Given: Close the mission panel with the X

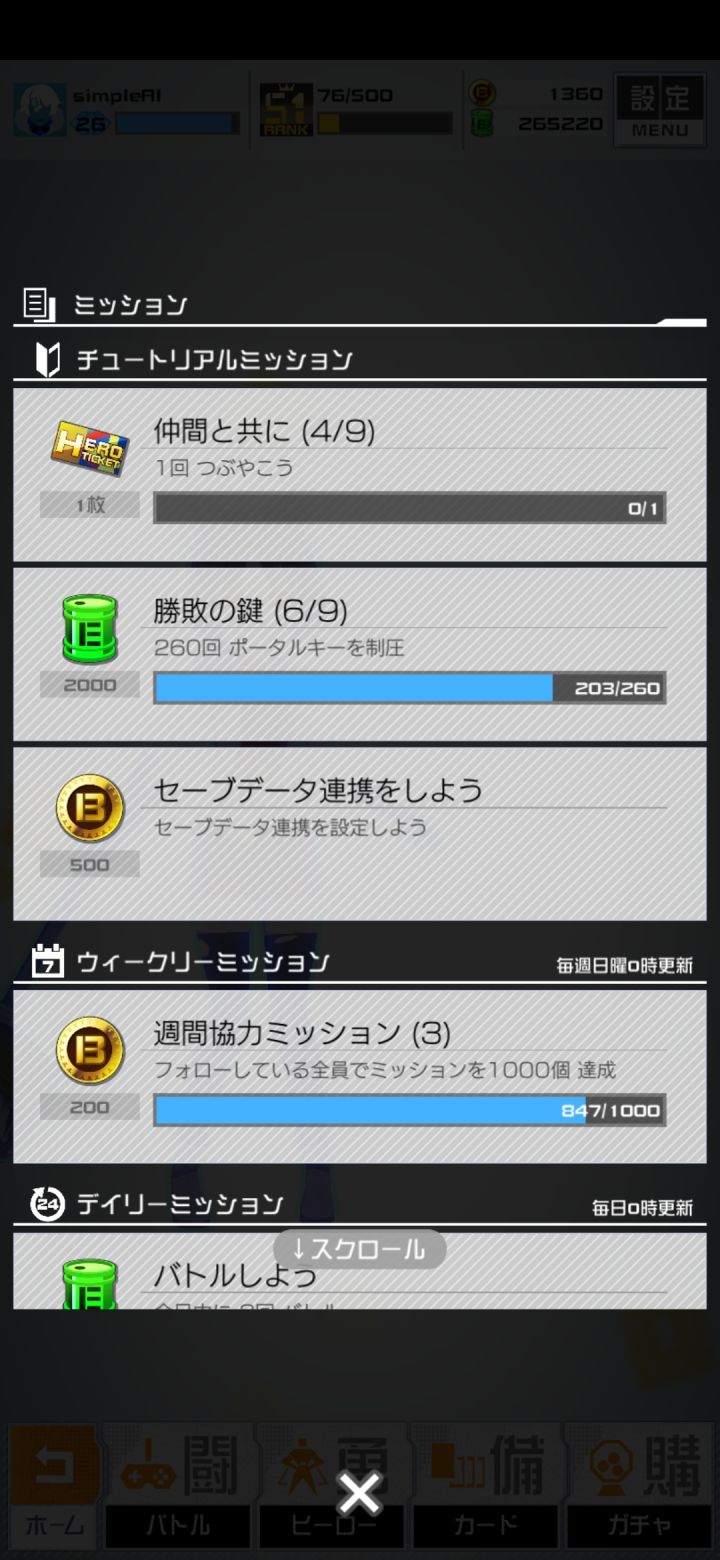Looking at the screenshot, I should (x=359, y=1494).
